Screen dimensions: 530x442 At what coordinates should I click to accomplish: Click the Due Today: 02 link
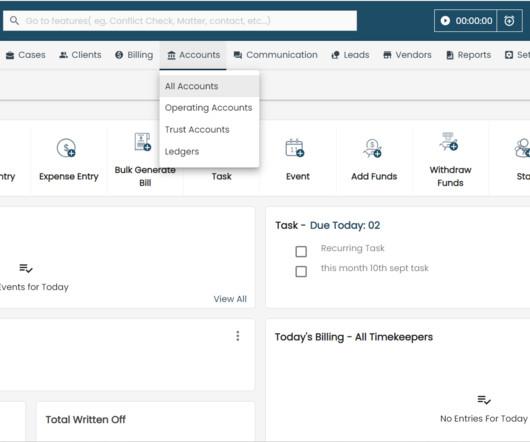(345, 225)
